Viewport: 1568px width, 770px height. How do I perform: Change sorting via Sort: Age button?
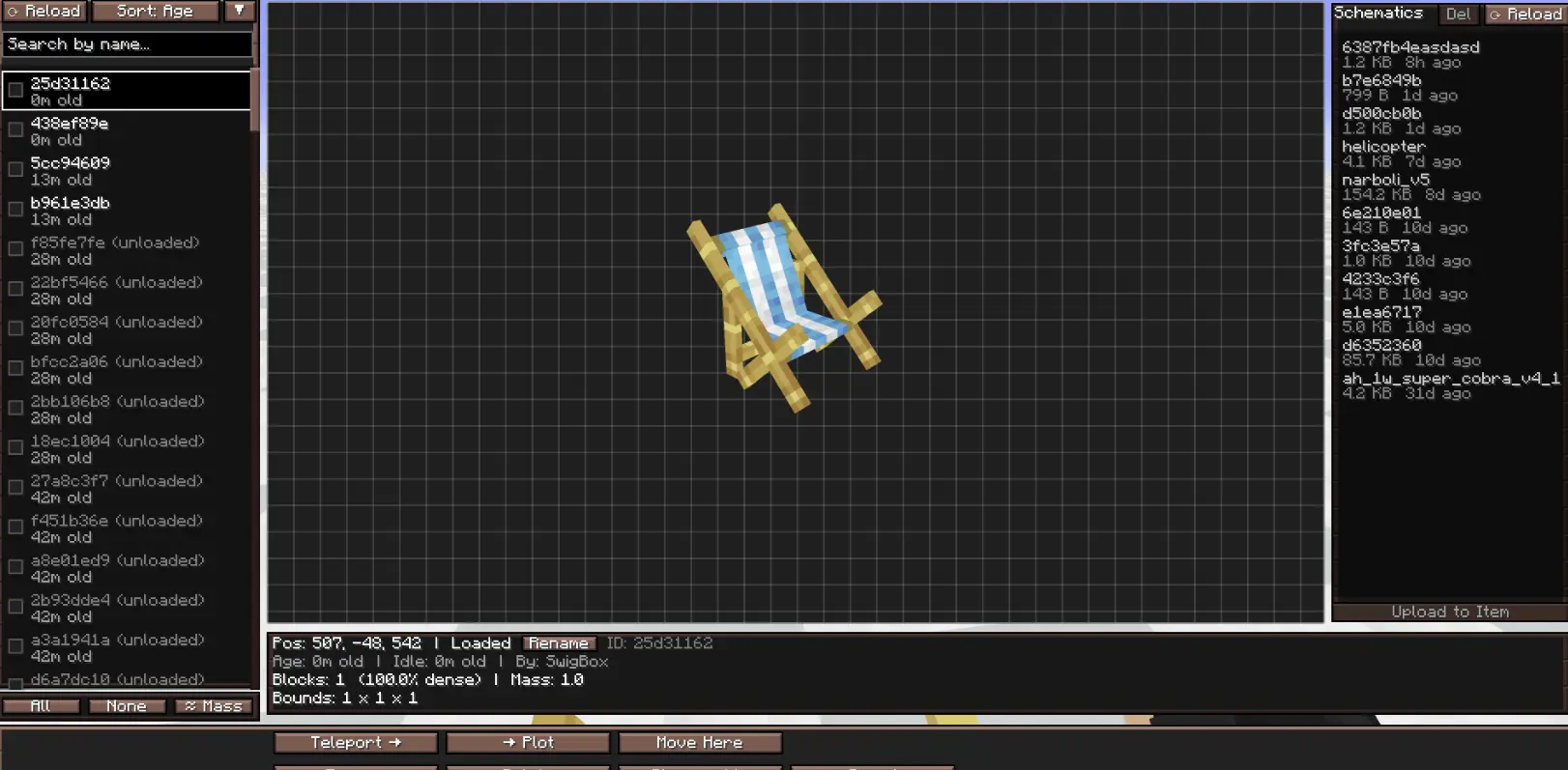[x=155, y=11]
